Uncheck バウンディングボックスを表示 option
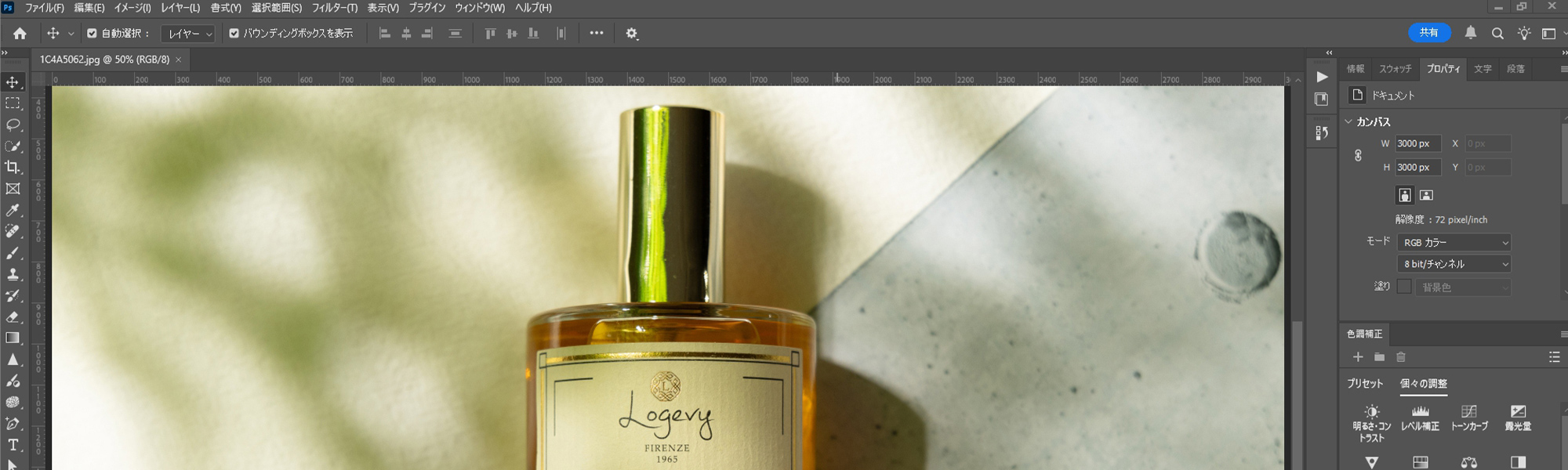The height and width of the screenshot is (470, 1568). (234, 34)
